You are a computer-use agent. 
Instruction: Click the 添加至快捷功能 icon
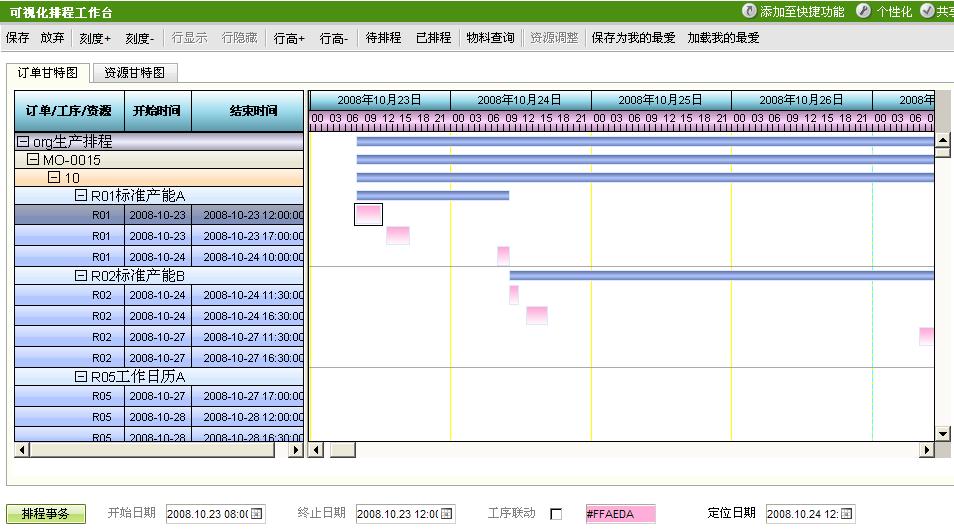[749, 11]
